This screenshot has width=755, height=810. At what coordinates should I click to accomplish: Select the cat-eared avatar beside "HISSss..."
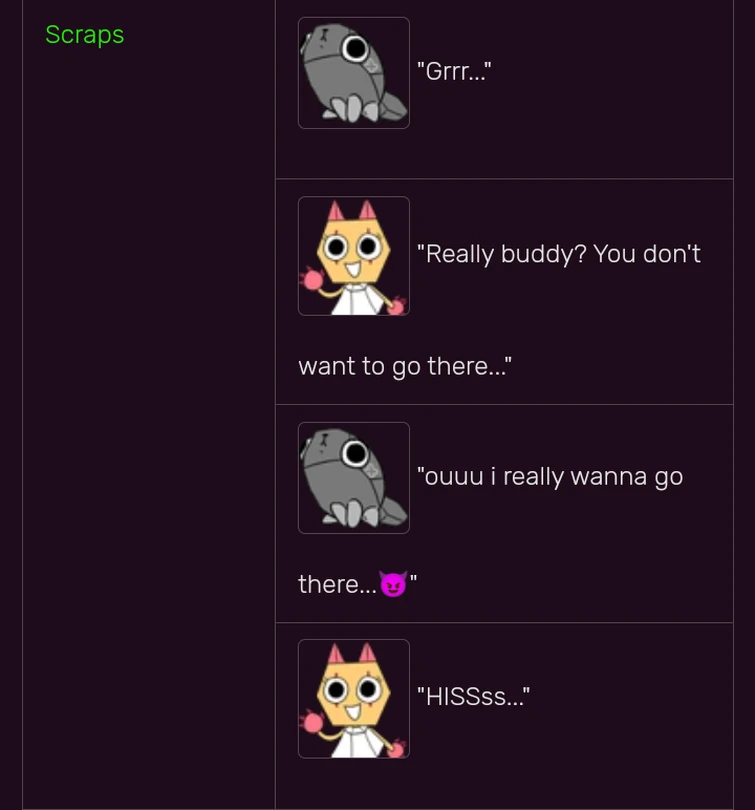354,699
